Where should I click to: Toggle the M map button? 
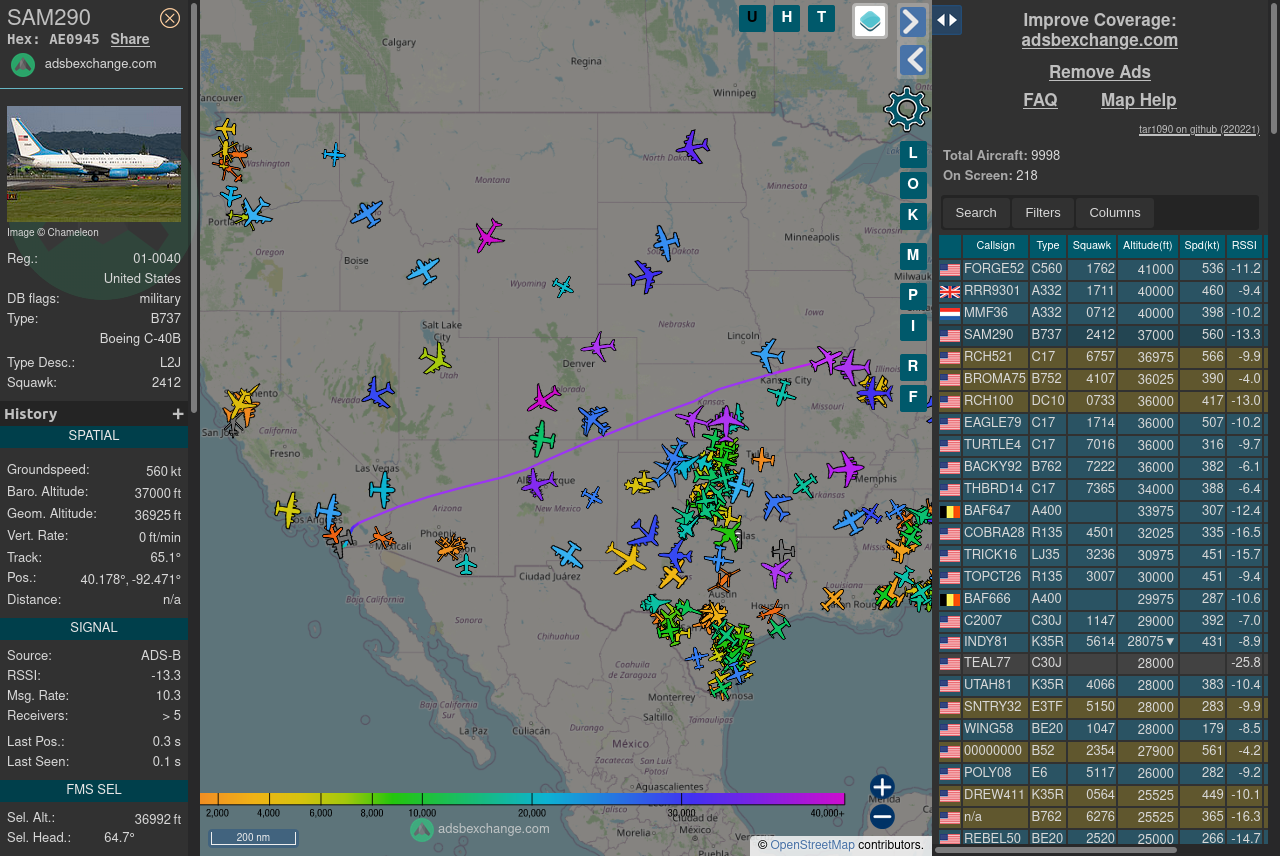(913, 256)
